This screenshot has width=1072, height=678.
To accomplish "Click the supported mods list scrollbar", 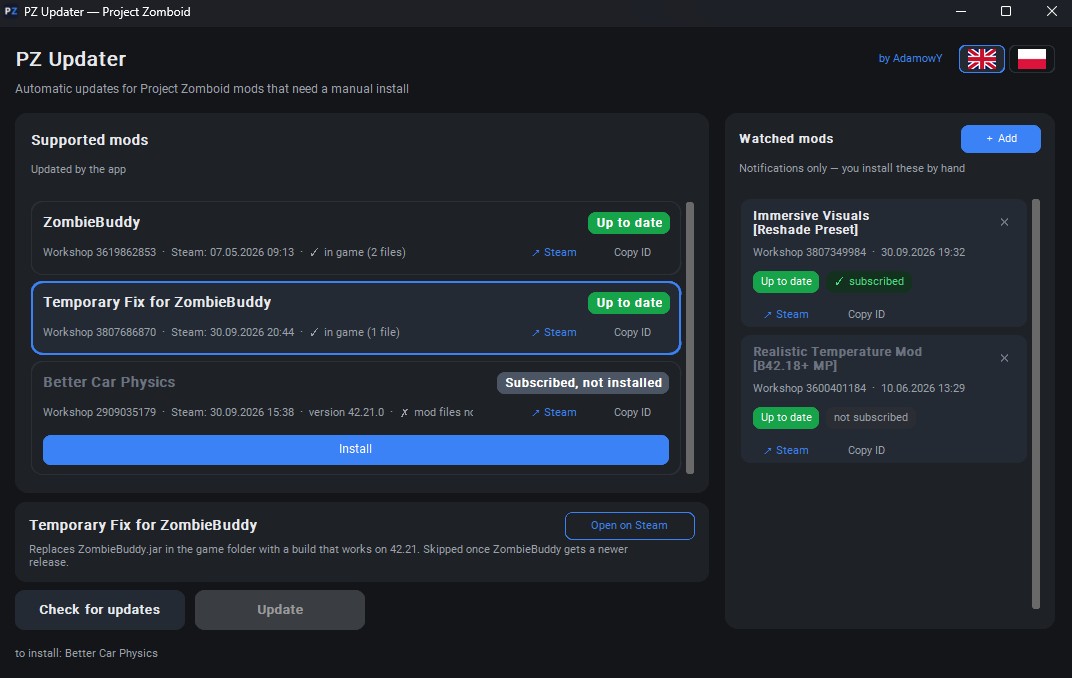I will coord(690,338).
